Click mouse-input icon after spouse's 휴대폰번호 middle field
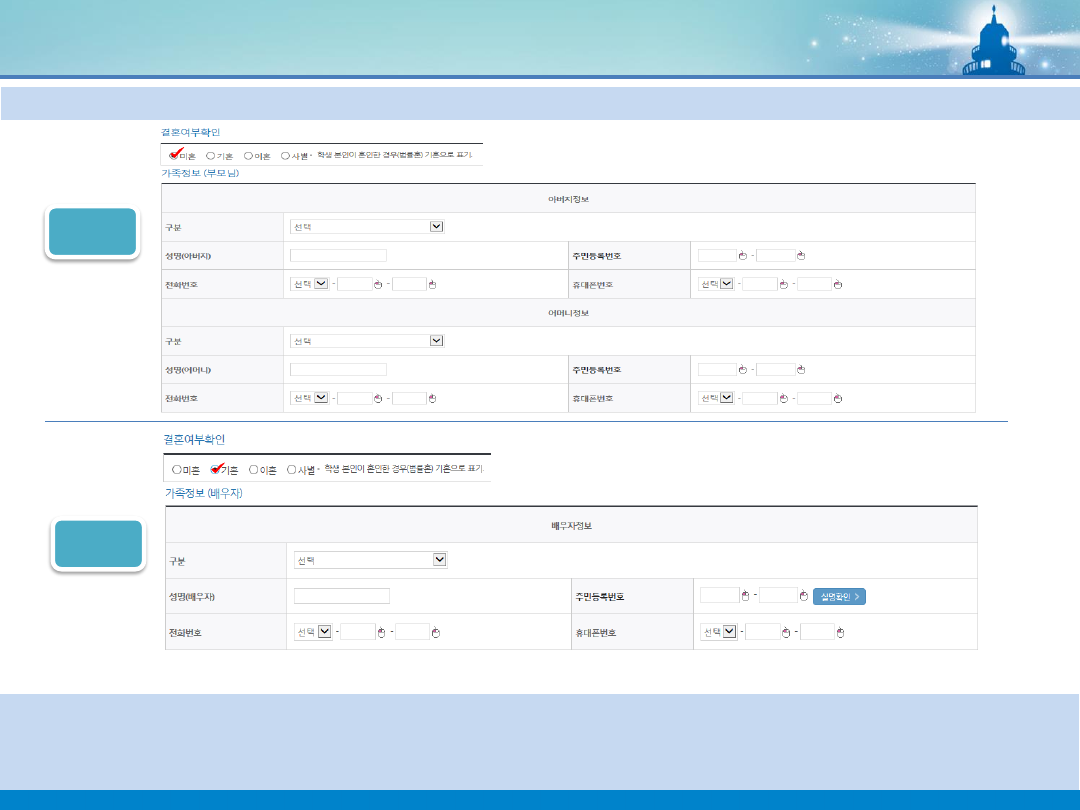 pyautogui.click(x=786, y=632)
